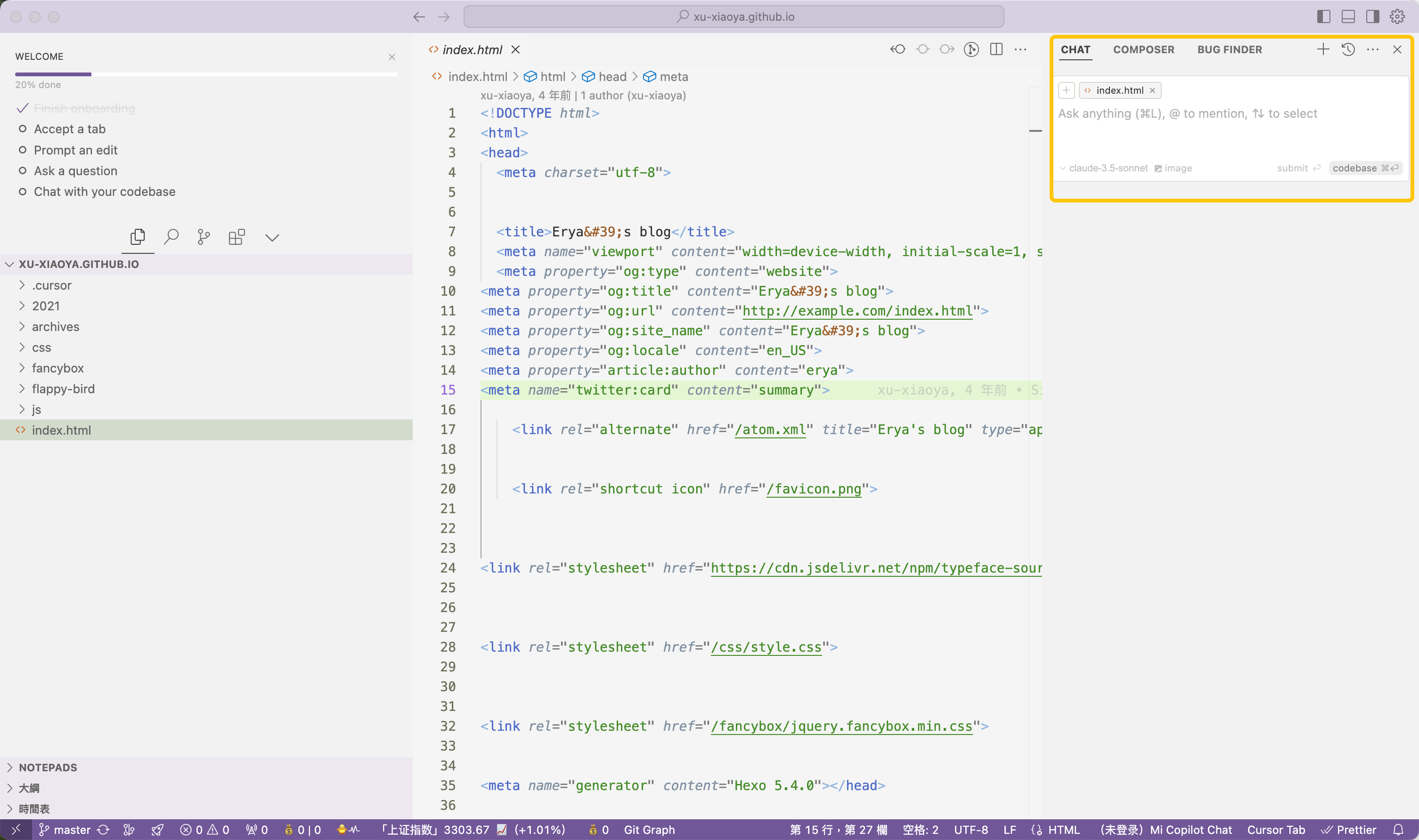1419x840 pixels.
Task: Click the notifications bell in status bar
Action: (1398, 830)
